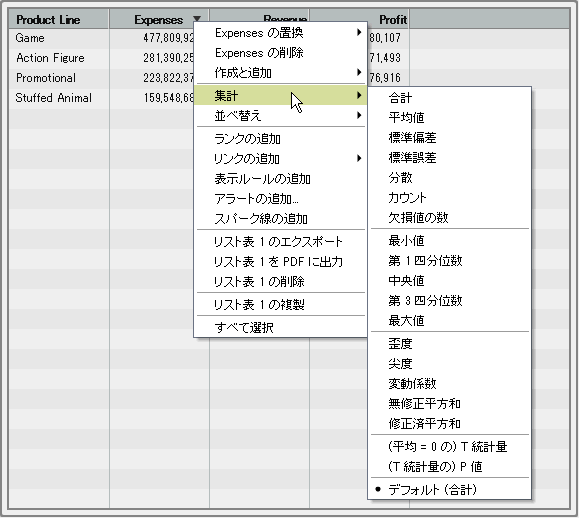Choose 第 3 四分位数 option
The width and height of the screenshot is (579, 518).
(449, 301)
